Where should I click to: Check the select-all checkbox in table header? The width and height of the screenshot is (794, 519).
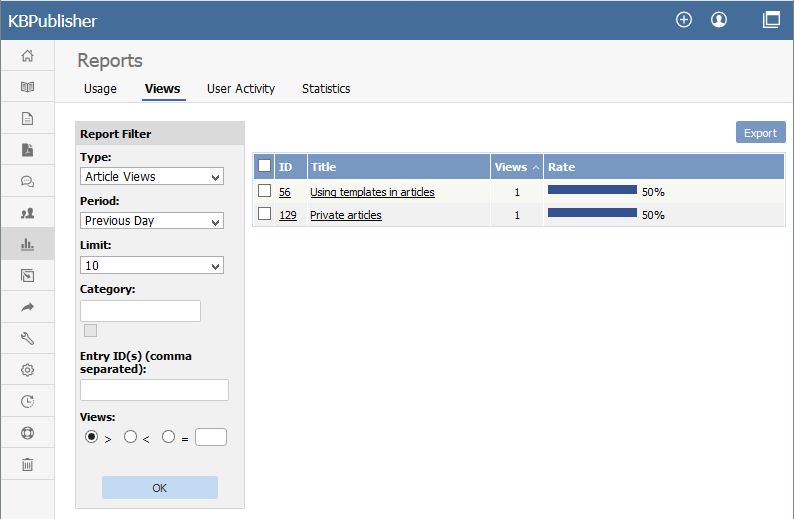[x=264, y=166]
